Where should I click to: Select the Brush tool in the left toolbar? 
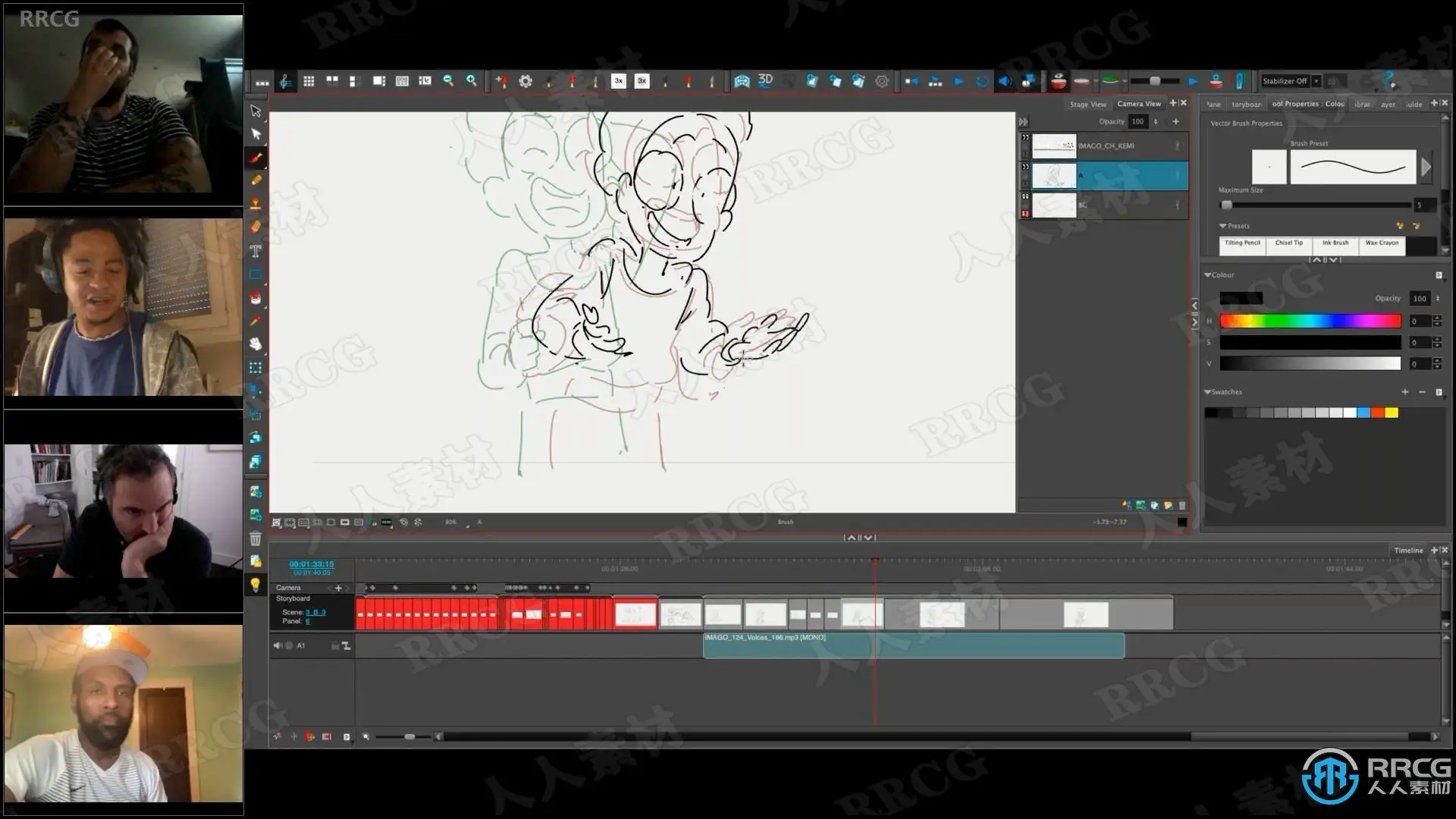coord(256,158)
